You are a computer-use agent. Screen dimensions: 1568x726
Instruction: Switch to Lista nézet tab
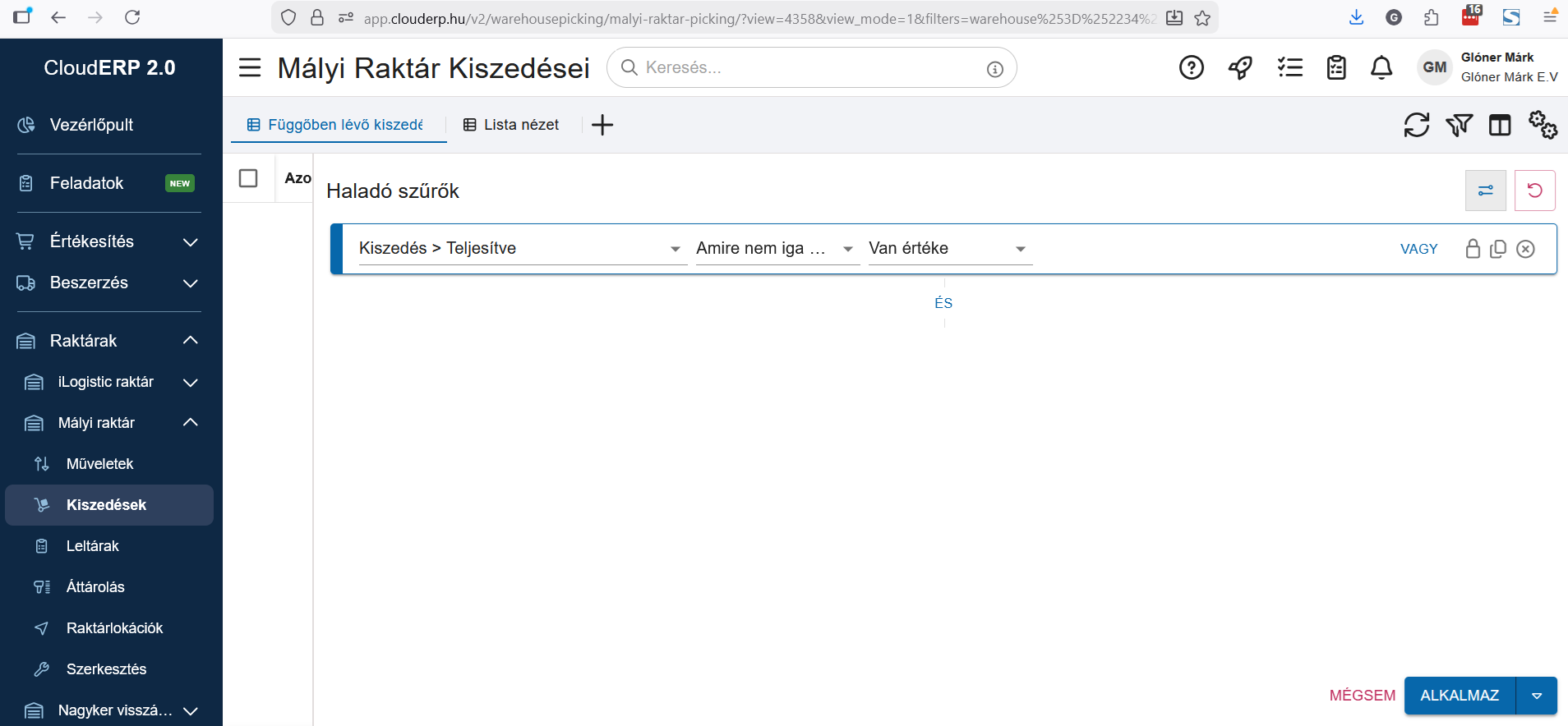(512, 125)
